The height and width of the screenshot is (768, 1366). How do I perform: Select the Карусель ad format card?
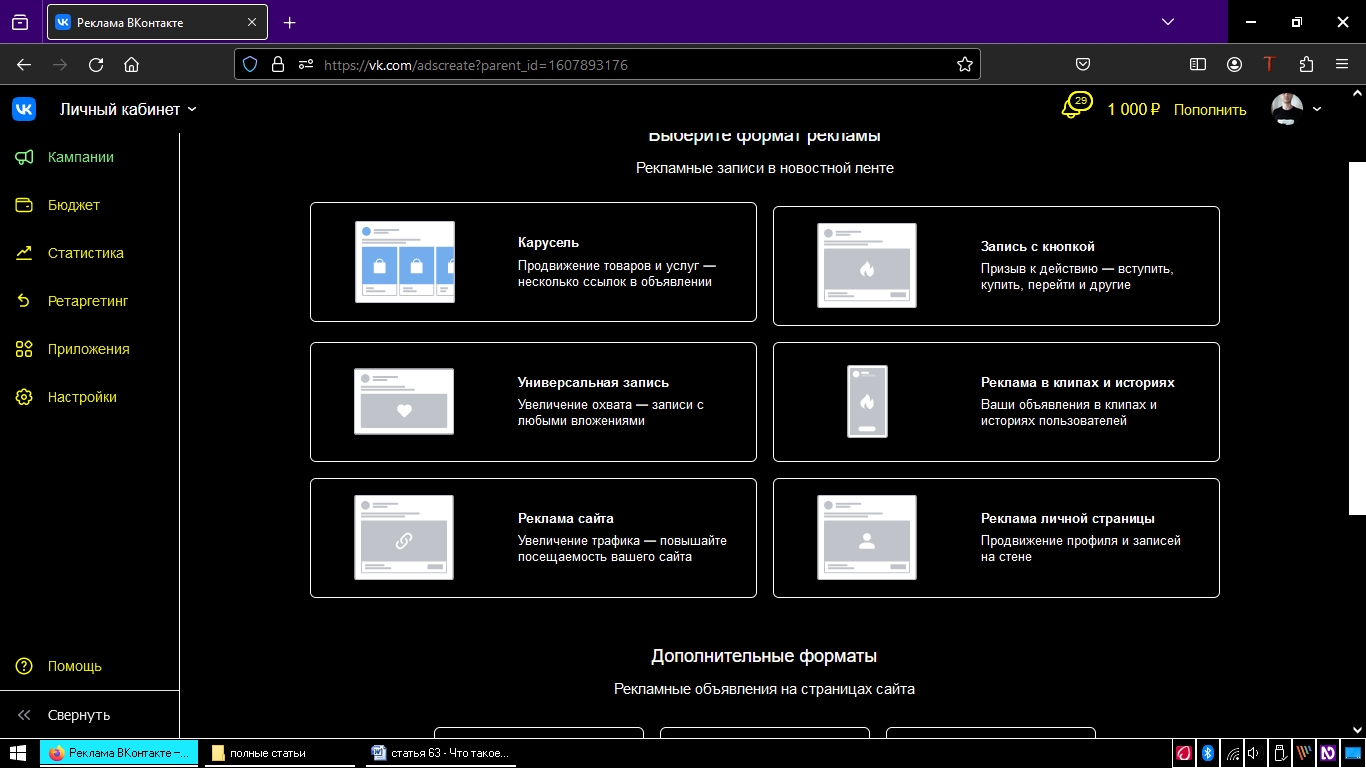533,262
